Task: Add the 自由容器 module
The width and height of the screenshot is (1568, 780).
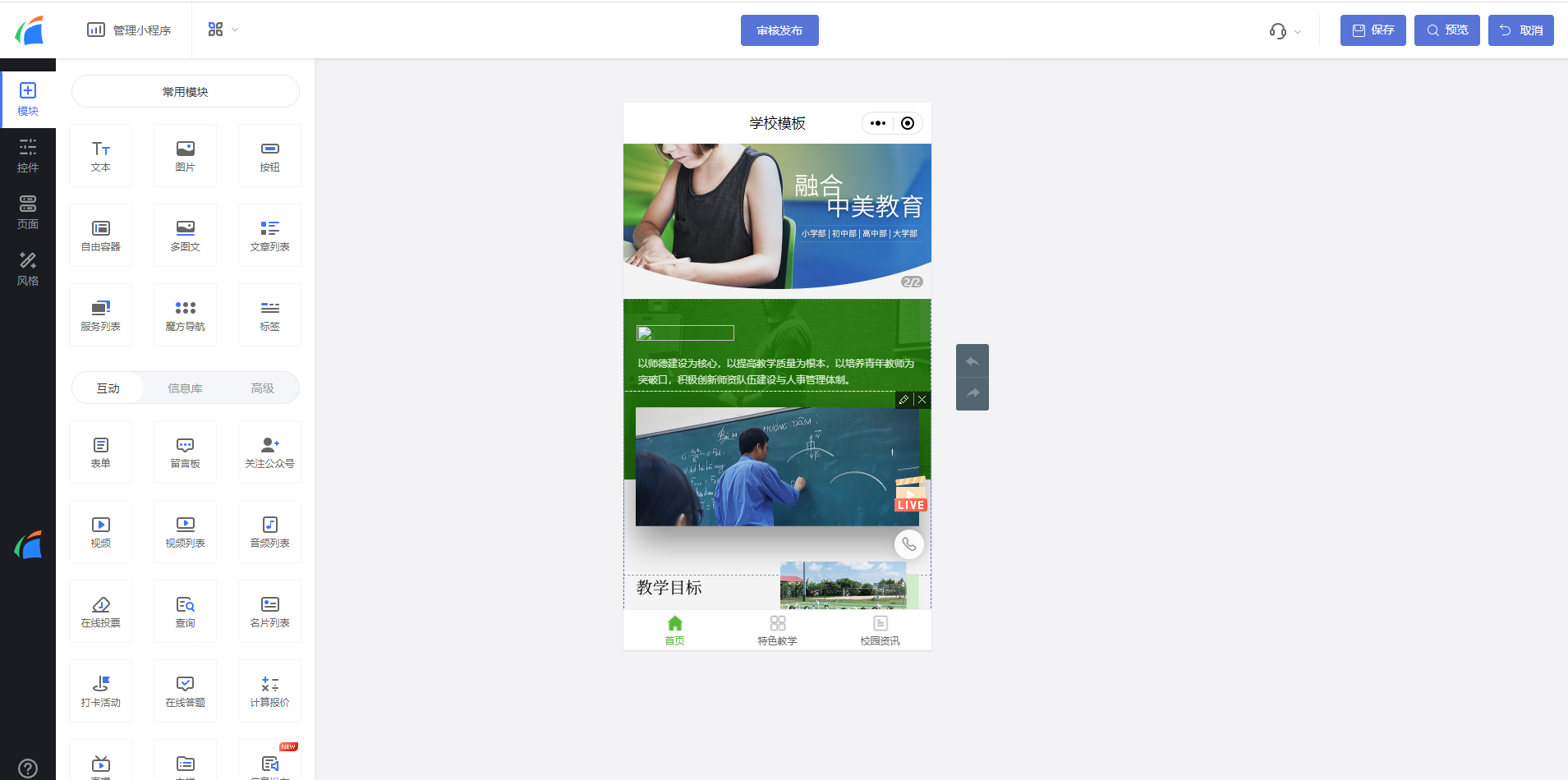Action: [x=101, y=236]
